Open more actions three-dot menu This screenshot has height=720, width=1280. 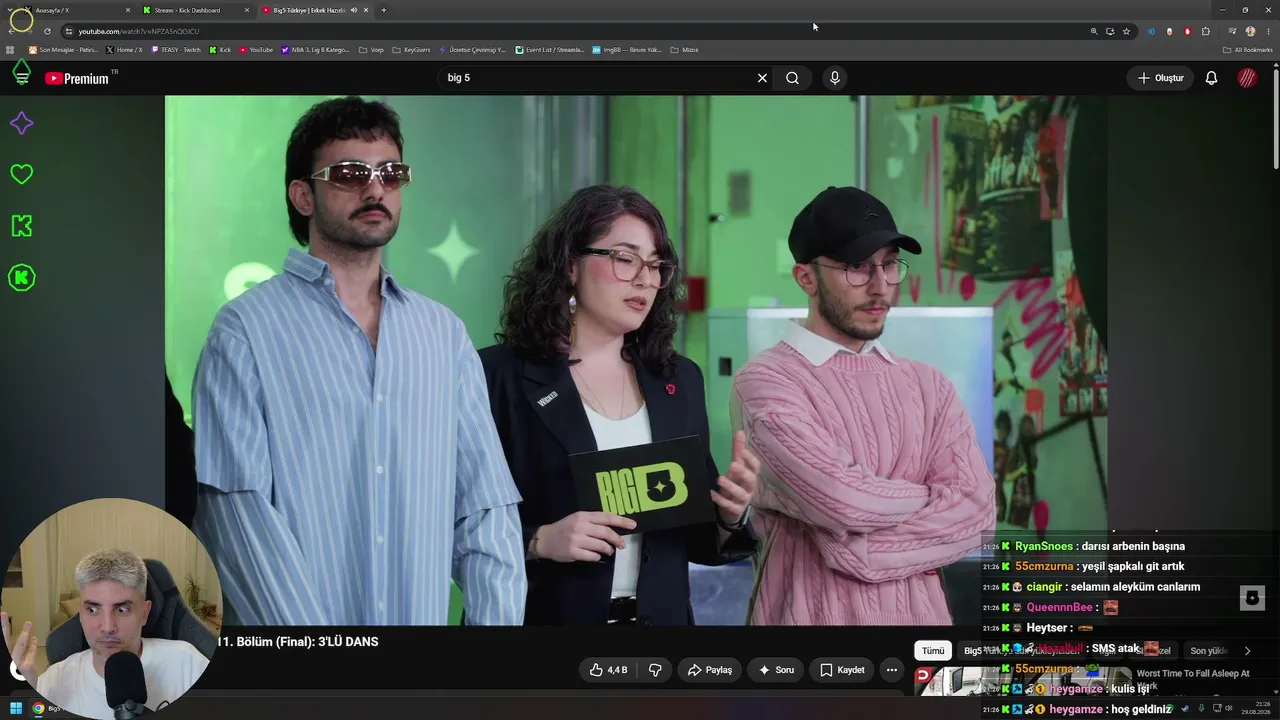click(x=892, y=670)
